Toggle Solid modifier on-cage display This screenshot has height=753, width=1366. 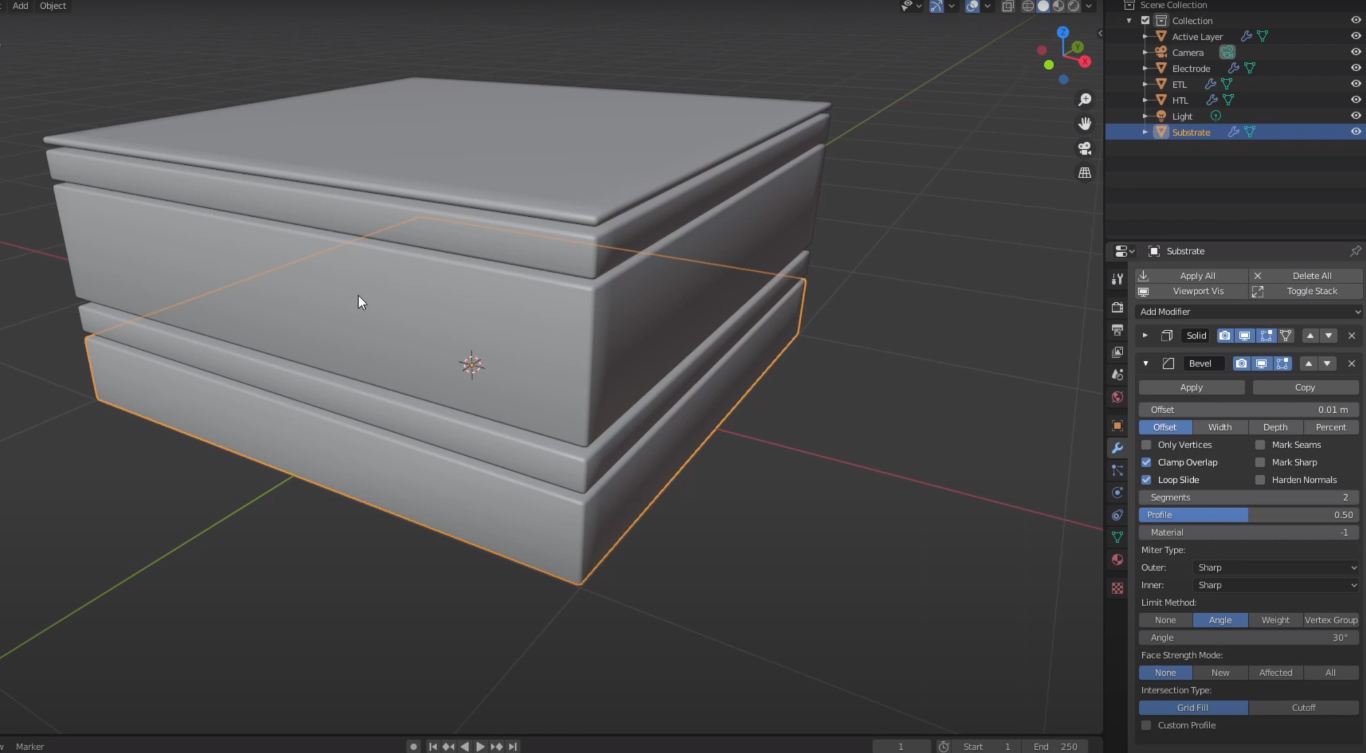pyautogui.click(x=1286, y=336)
